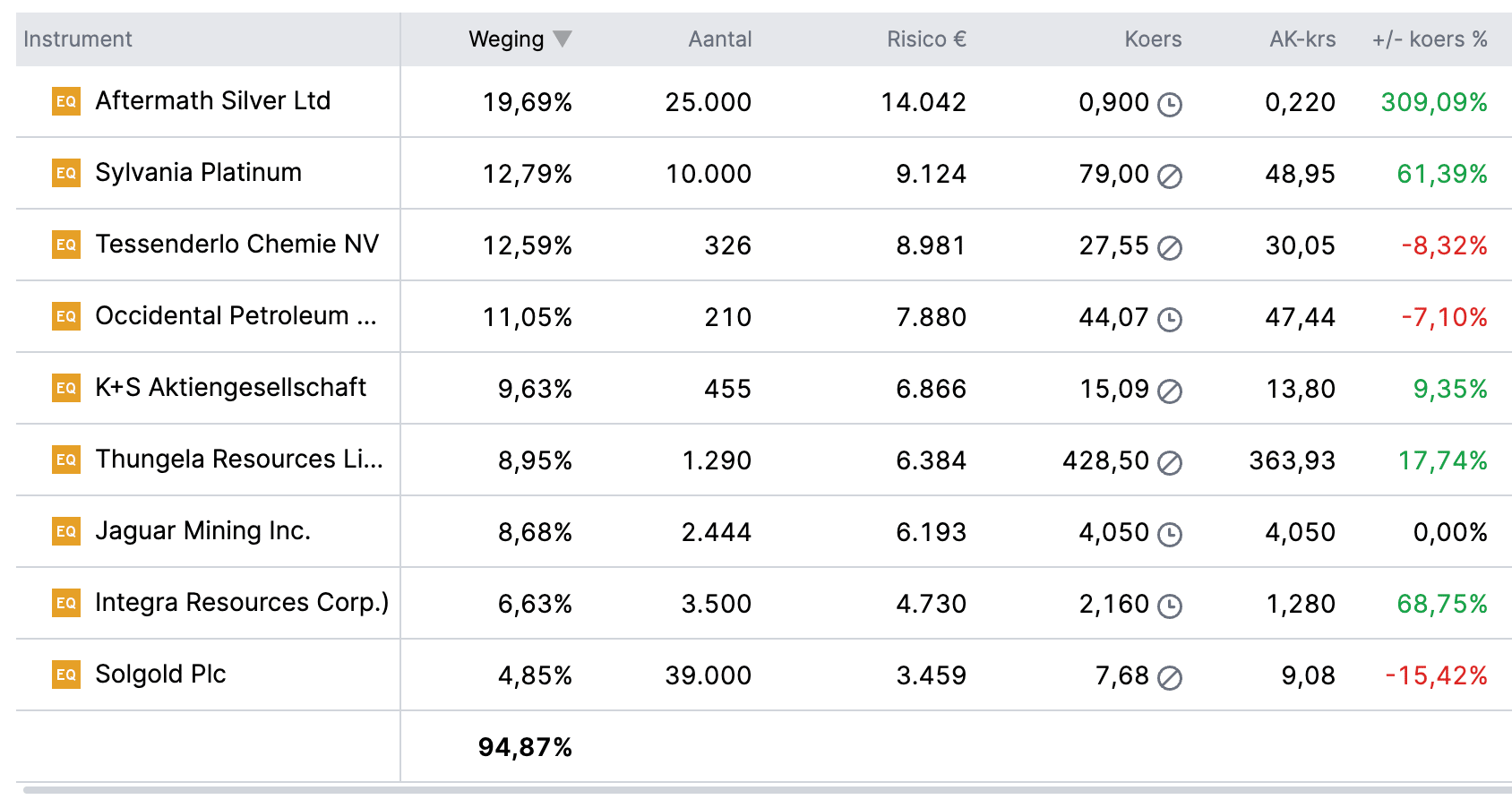Viewport: 1512px width, 808px height.
Task: Click the clock icon next to Aftermath's 0,900 price
Action: click(x=1170, y=105)
